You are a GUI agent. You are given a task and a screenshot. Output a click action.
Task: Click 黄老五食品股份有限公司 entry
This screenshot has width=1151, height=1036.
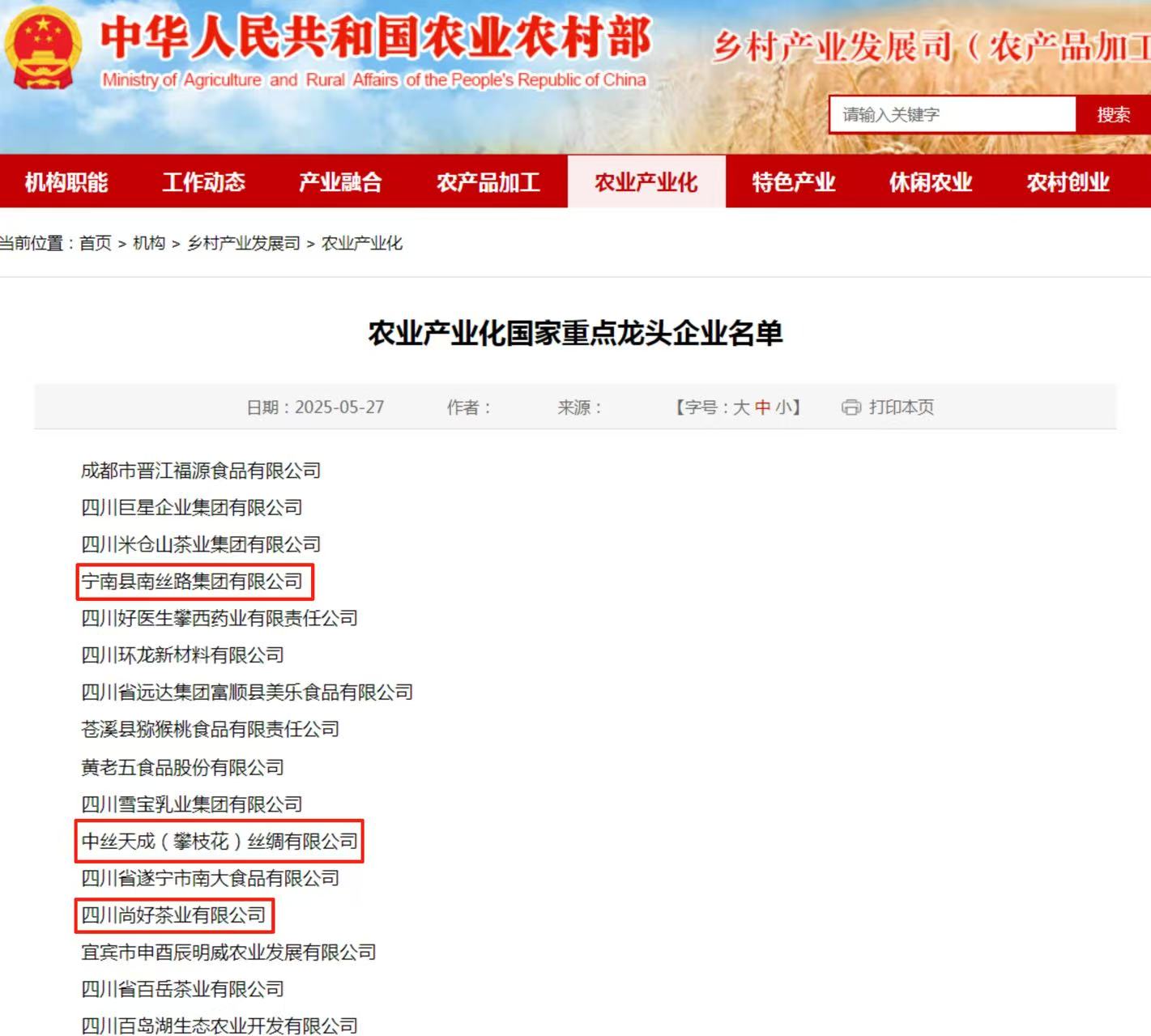[x=183, y=767]
